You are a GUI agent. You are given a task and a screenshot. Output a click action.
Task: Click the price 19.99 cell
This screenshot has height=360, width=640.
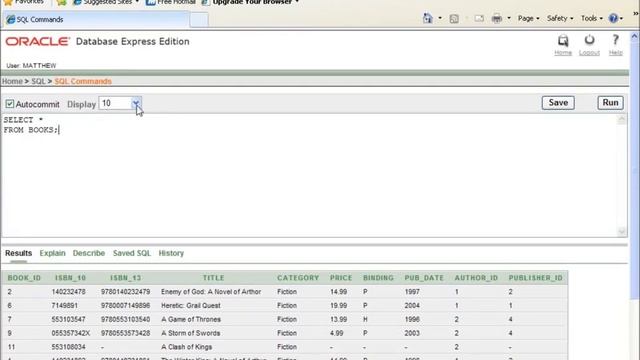click(x=338, y=306)
